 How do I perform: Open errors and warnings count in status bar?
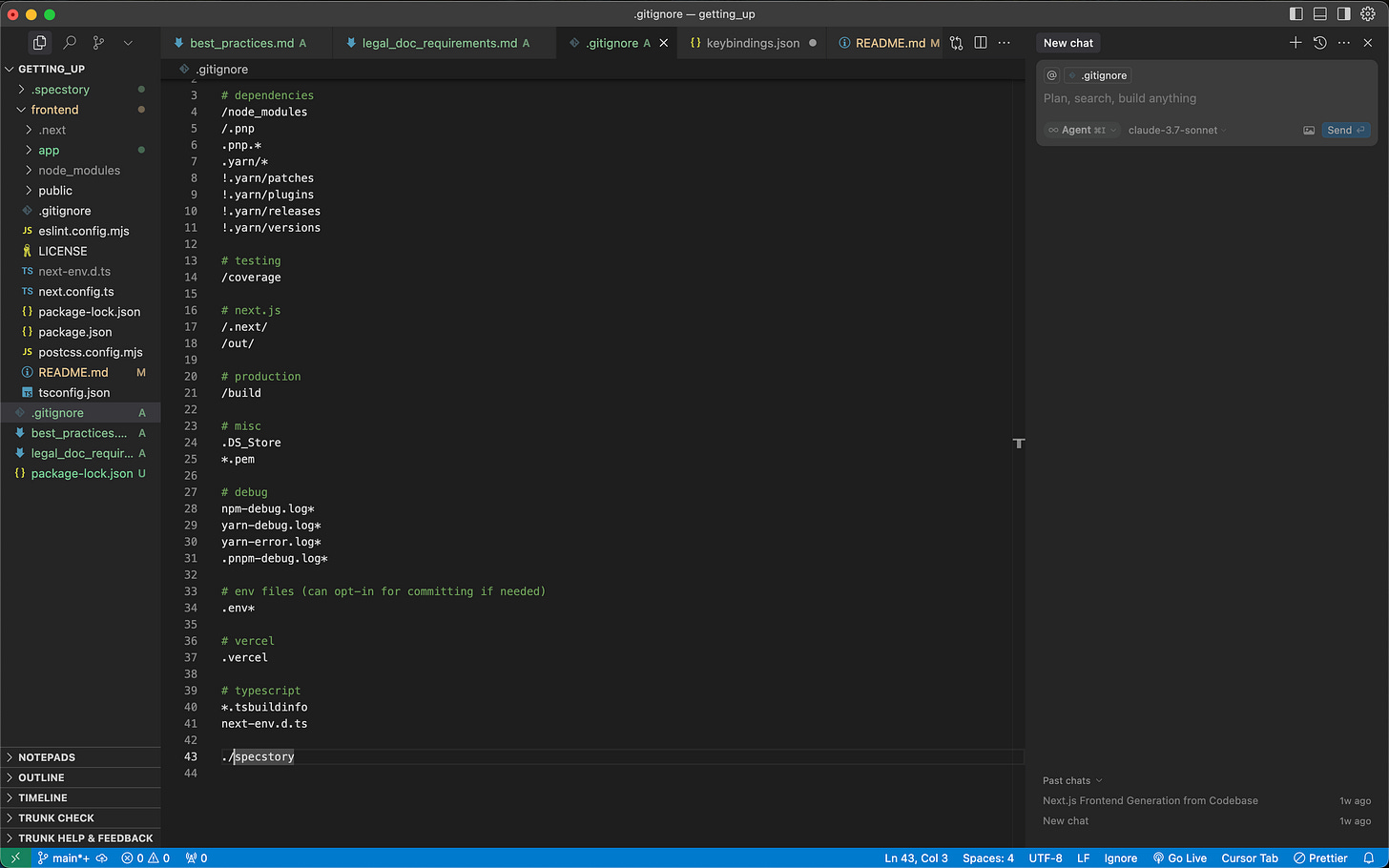point(145,858)
